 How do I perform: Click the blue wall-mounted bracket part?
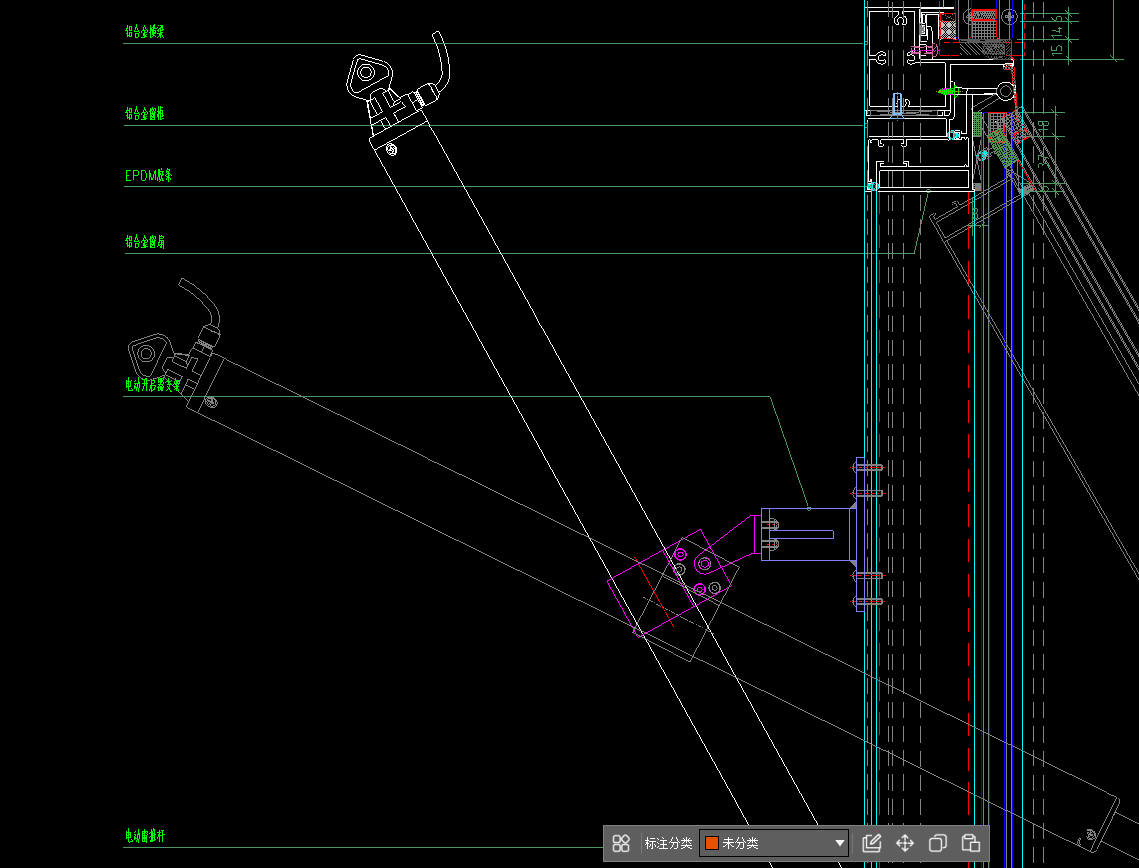tap(808, 535)
